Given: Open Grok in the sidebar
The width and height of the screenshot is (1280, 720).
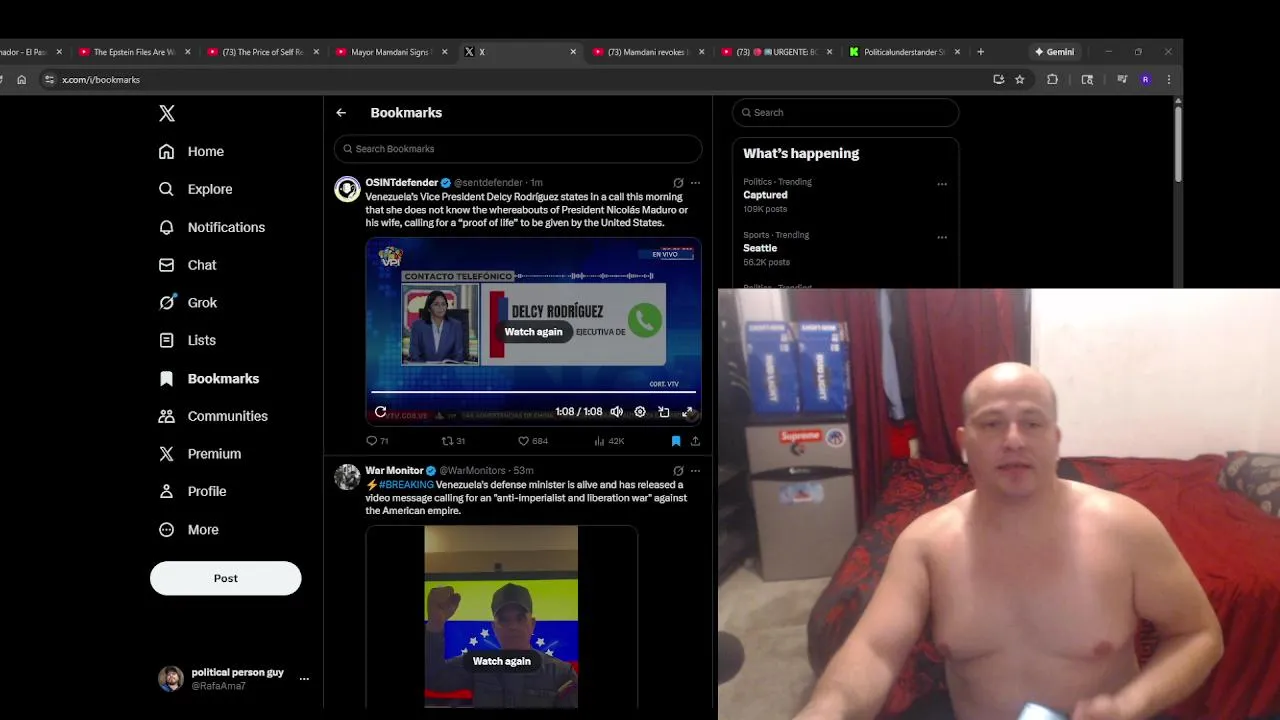Looking at the screenshot, I should coord(188,302).
